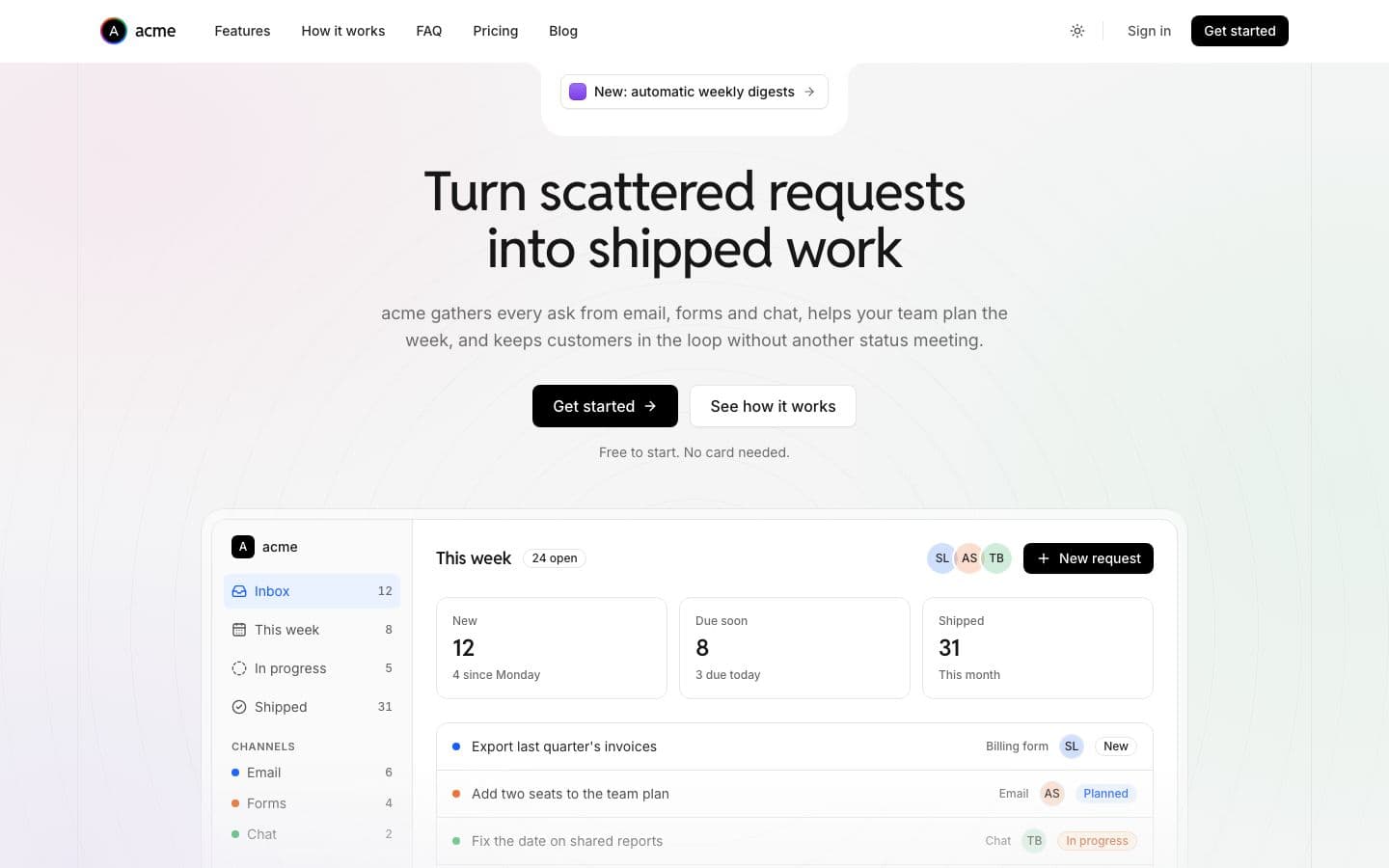Click the Planned status tag
1389x868 pixels.
pyautogui.click(x=1105, y=794)
